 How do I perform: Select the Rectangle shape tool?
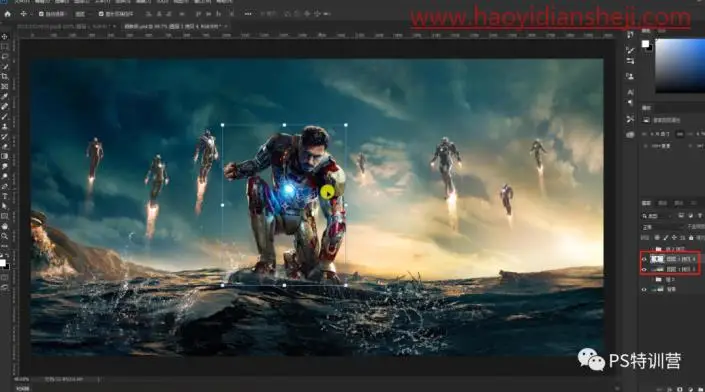pos(4,216)
